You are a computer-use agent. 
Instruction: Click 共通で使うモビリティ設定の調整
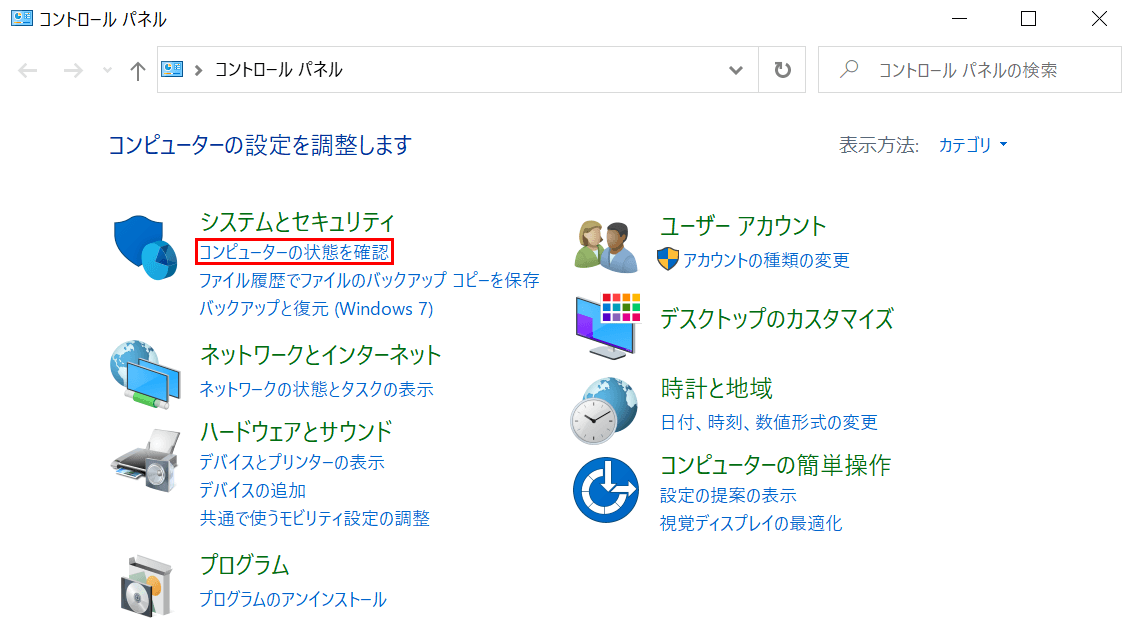[x=314, y=518]
